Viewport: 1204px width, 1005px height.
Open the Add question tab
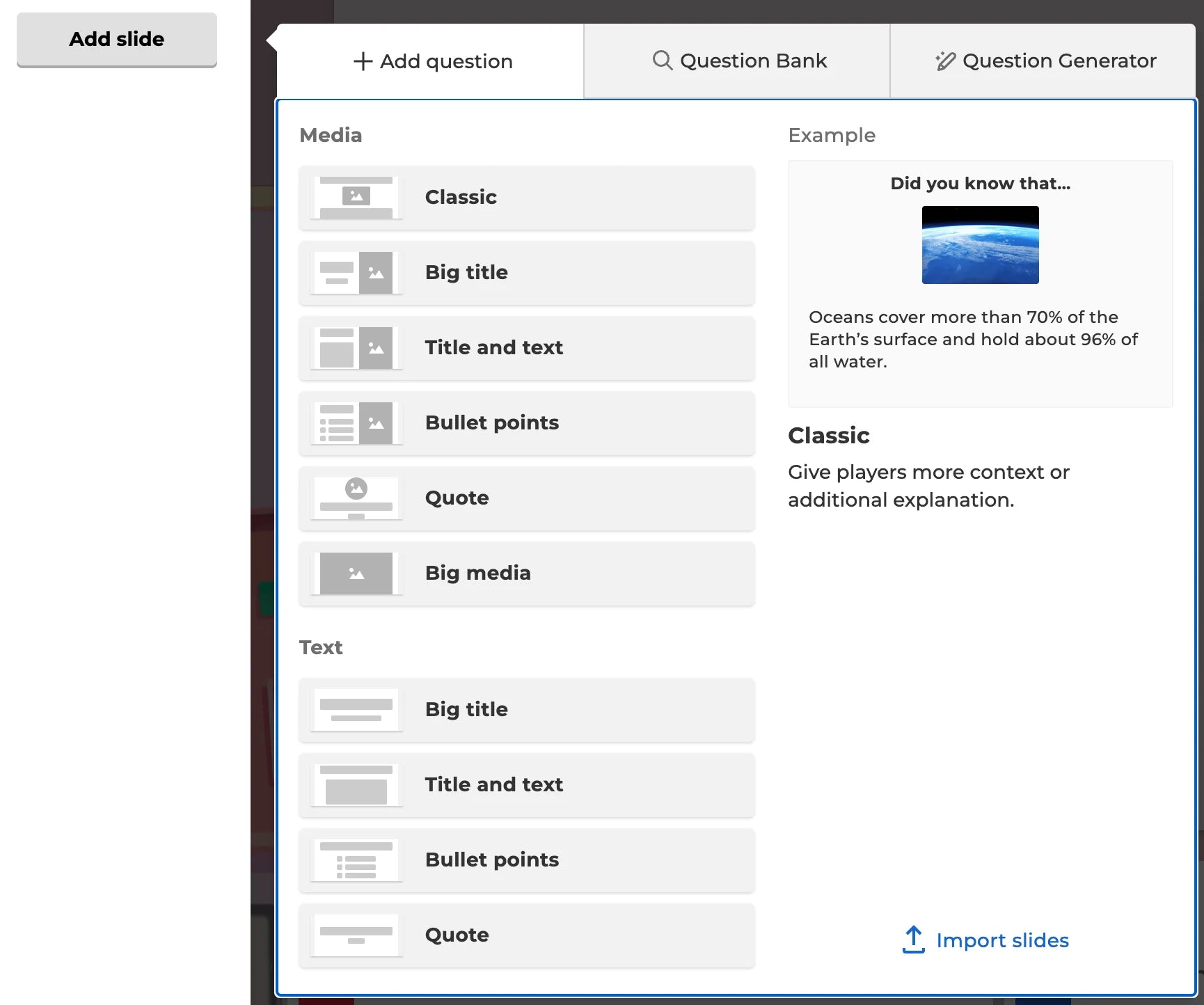432,61
